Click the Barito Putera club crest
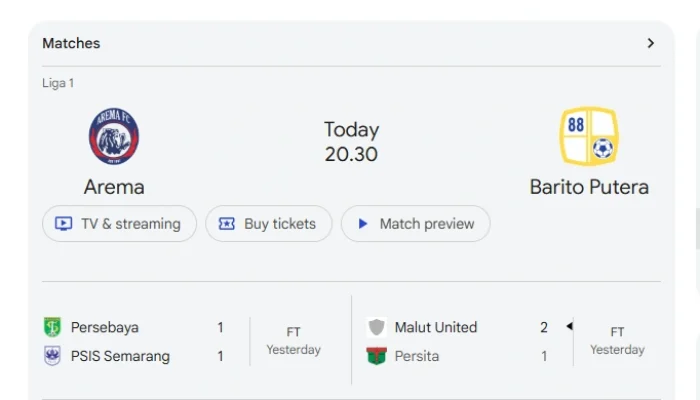The width and height of the screenshot is (700, 400). pos(589,136)
